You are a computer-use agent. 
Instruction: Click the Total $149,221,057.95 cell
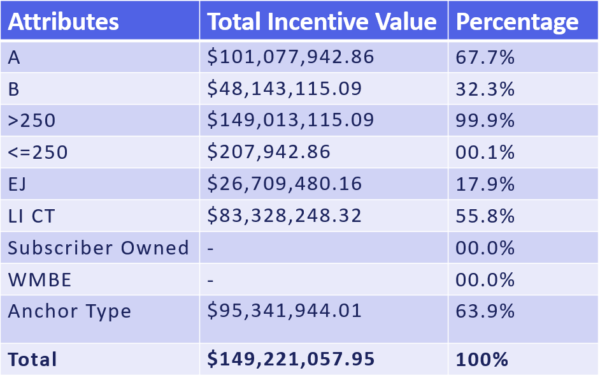(x=324, y=359)
